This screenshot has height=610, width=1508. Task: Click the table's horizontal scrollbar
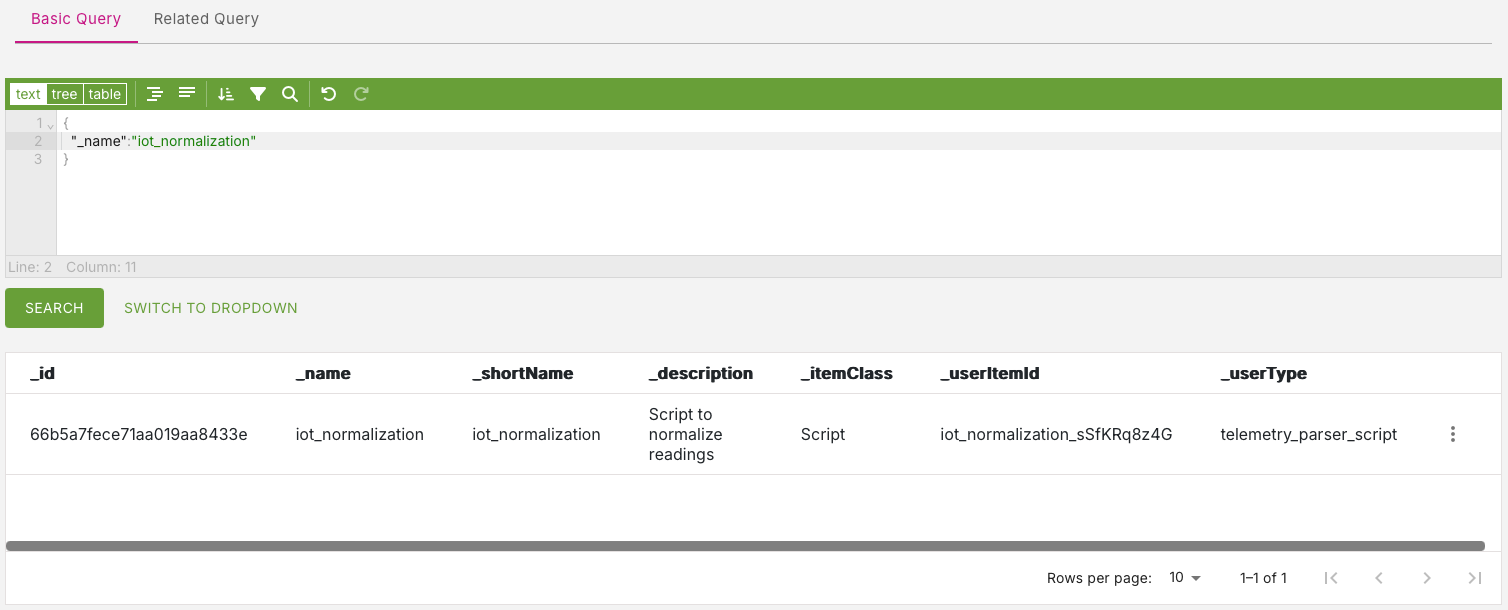[x=745, y=546]
